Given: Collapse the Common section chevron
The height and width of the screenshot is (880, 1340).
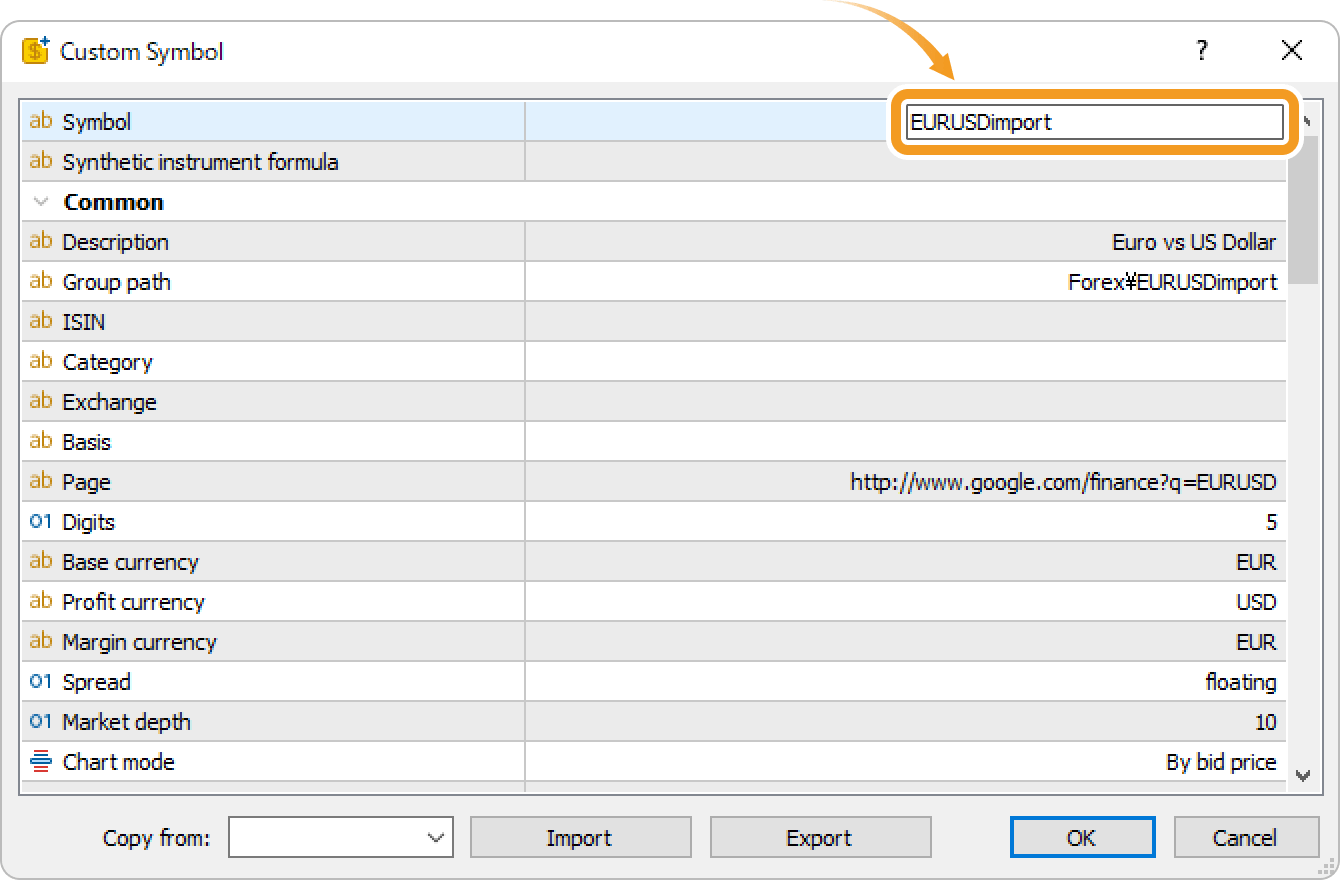Looking at the screenshot, I should [41, 202].
